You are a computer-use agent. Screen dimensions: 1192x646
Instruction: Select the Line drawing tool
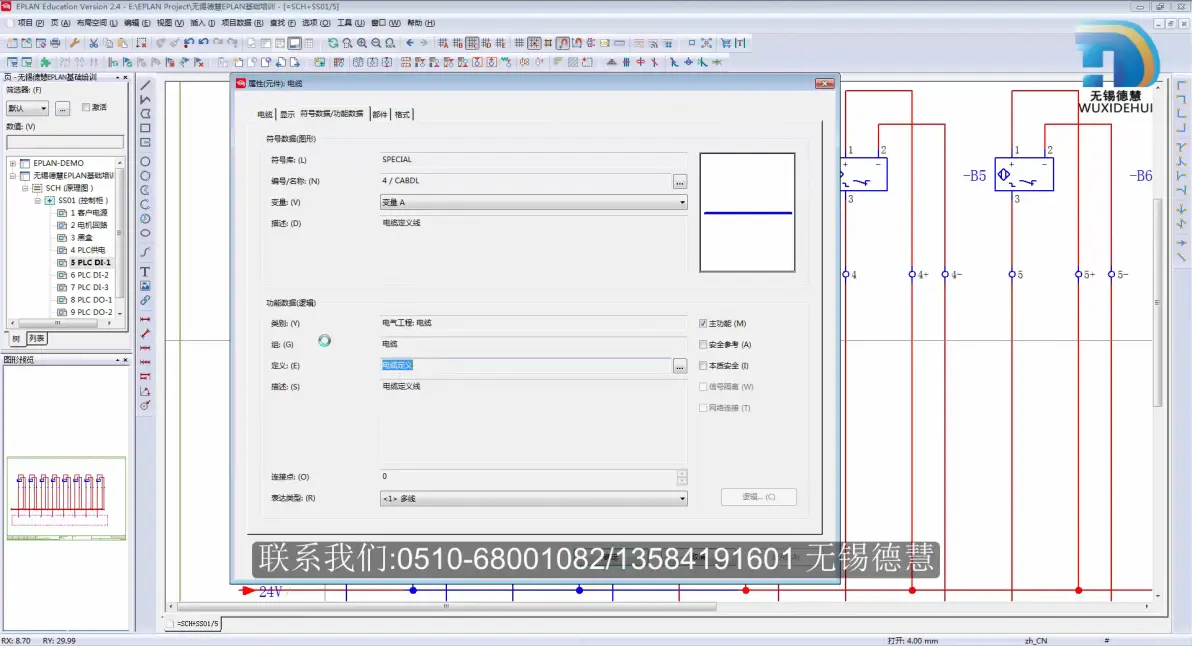[x=145, y=85]
